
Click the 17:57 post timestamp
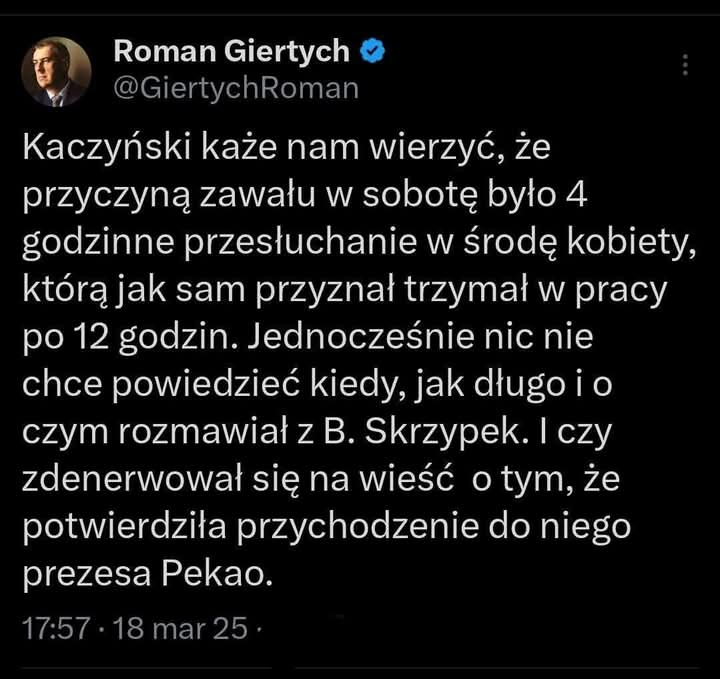point(53,631)
